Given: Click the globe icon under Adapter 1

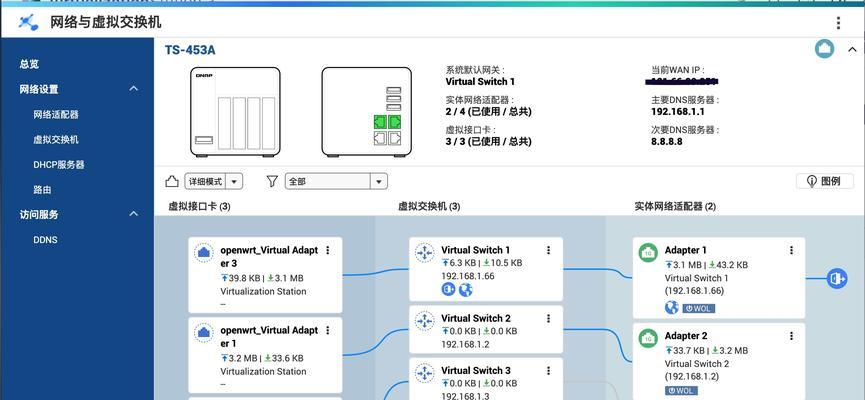Looking at the screenshot, I should 671,308.
